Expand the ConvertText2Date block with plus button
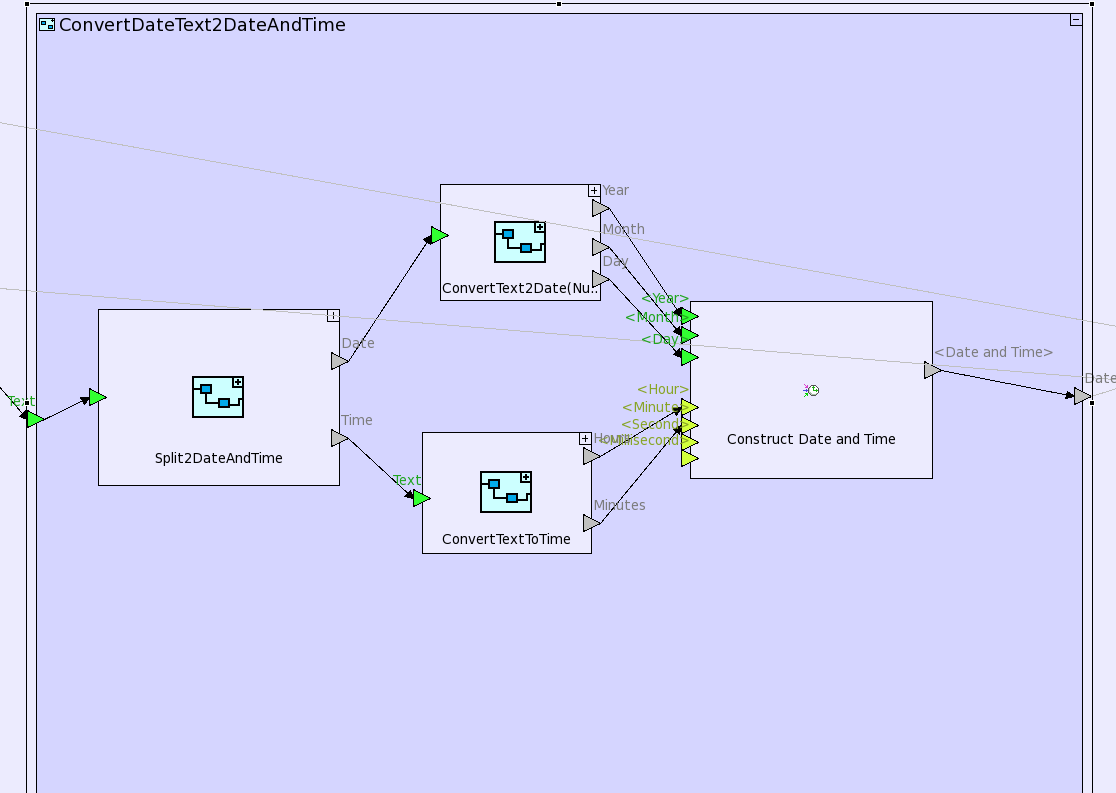The width and height of the screenshot is (1116, 793). click(594, 191)
